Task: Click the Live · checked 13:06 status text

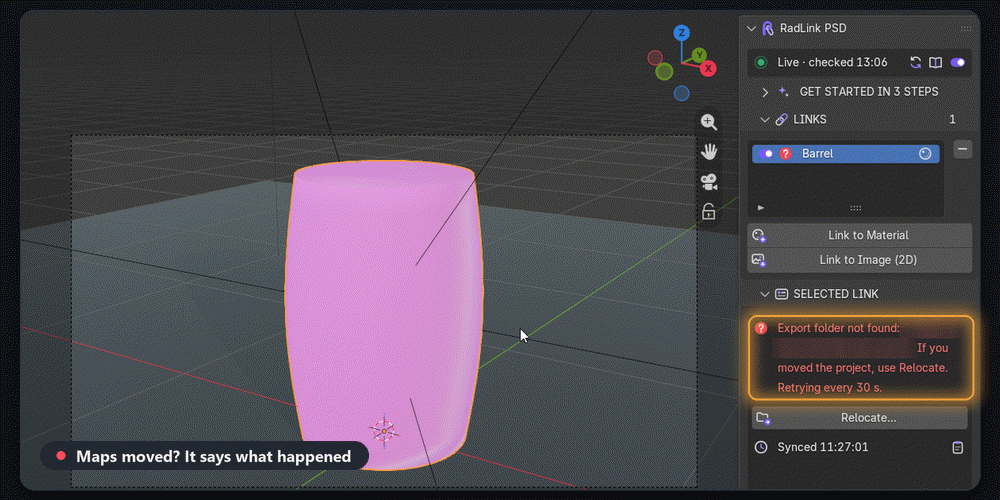Action: pyautogui.click(x=832, y=62)
